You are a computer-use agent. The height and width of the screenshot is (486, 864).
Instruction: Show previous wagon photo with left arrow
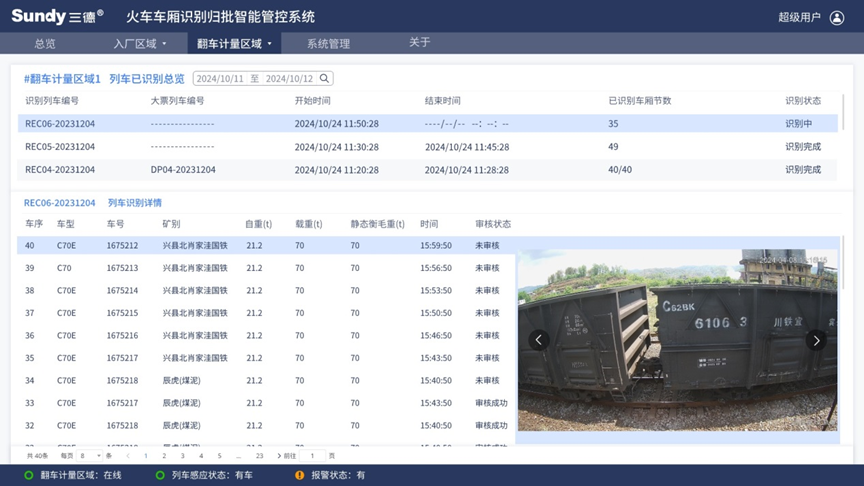[538, 340]
